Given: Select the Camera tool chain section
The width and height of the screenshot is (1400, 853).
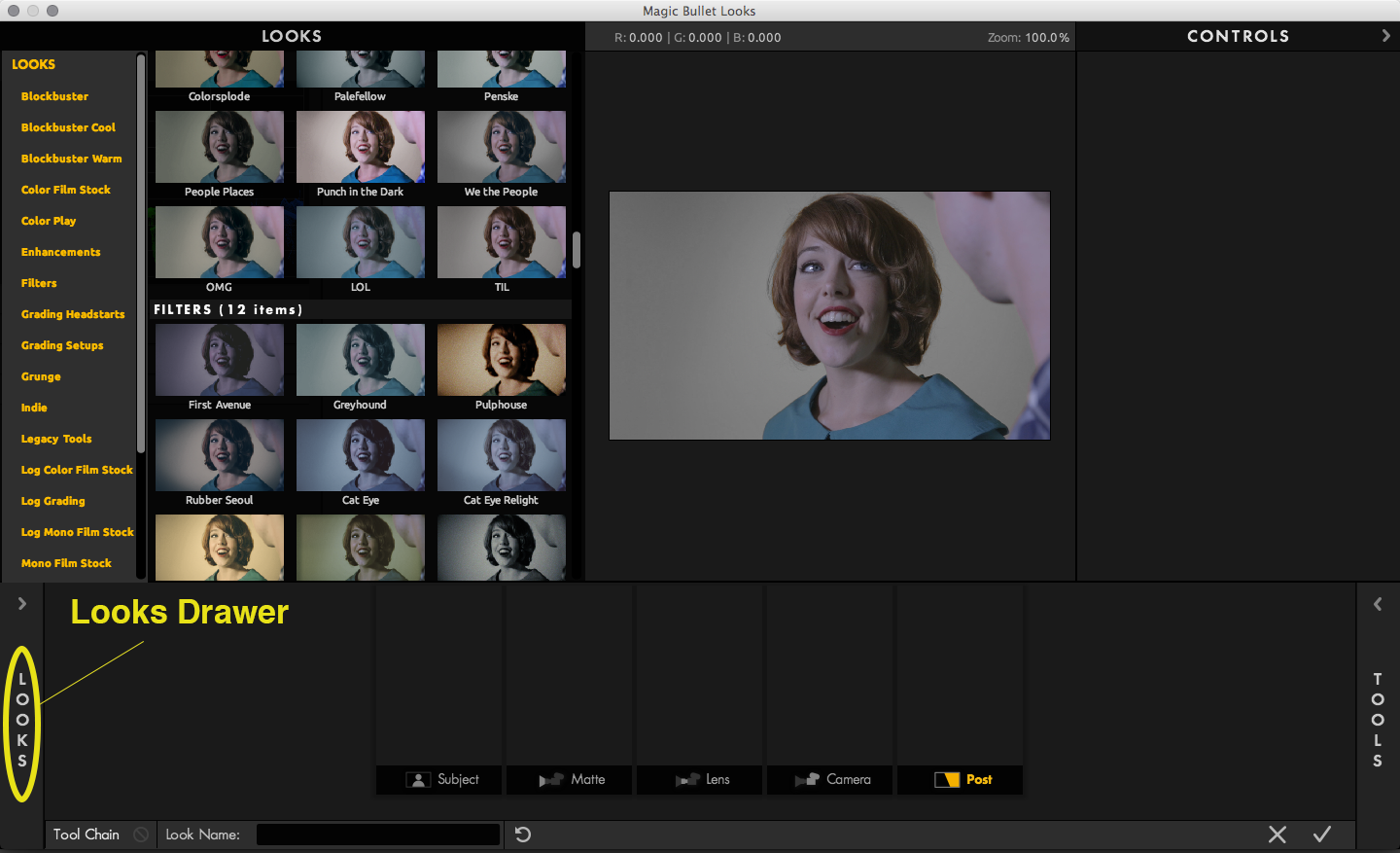Looking at the screenshot, I should 829,780.
